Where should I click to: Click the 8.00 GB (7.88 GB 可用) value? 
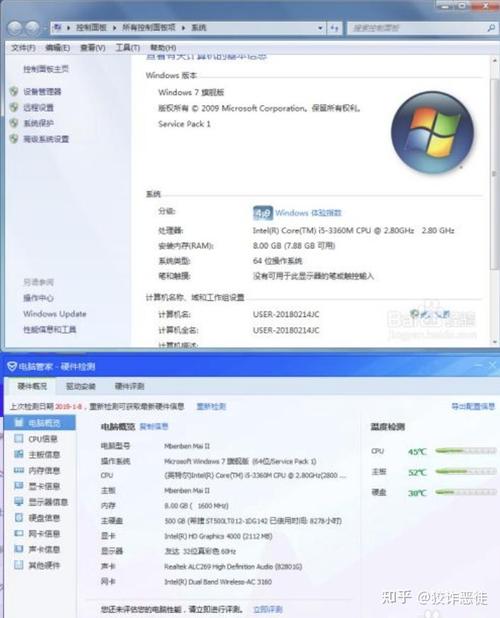click(x=294, y=246)
